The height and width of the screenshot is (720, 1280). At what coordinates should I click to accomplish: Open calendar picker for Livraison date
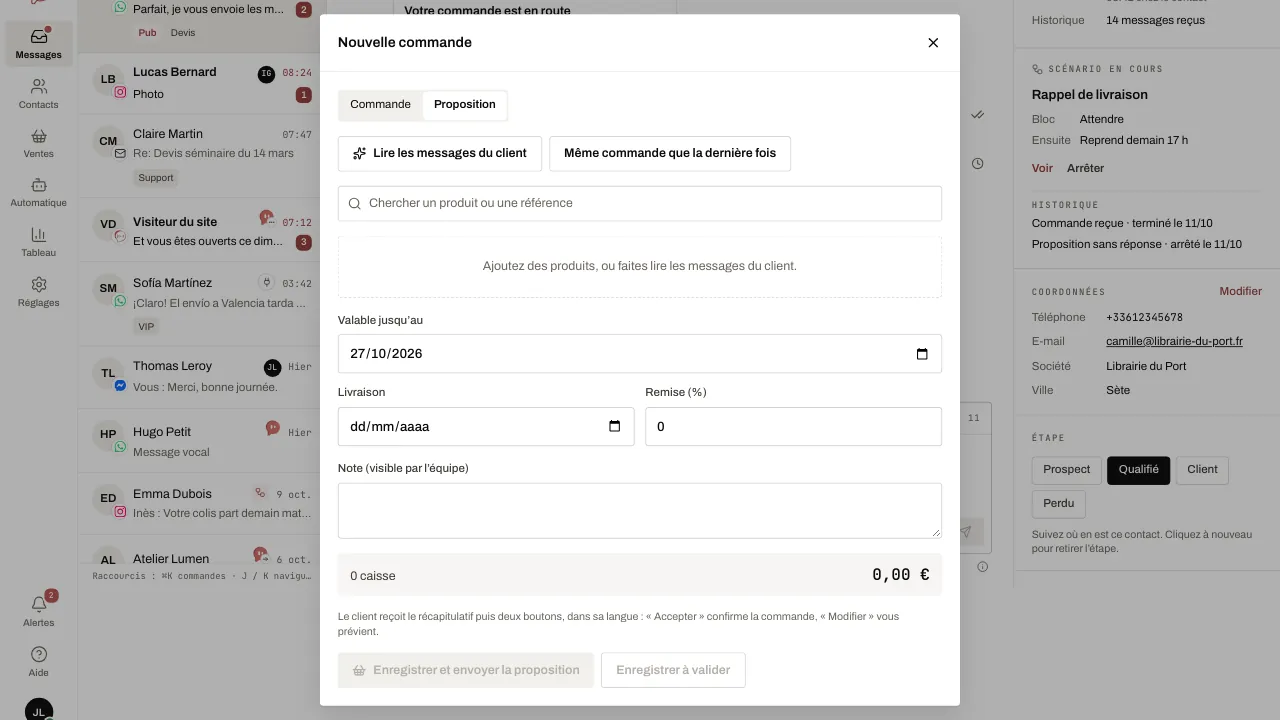click(x=614, y=427)
